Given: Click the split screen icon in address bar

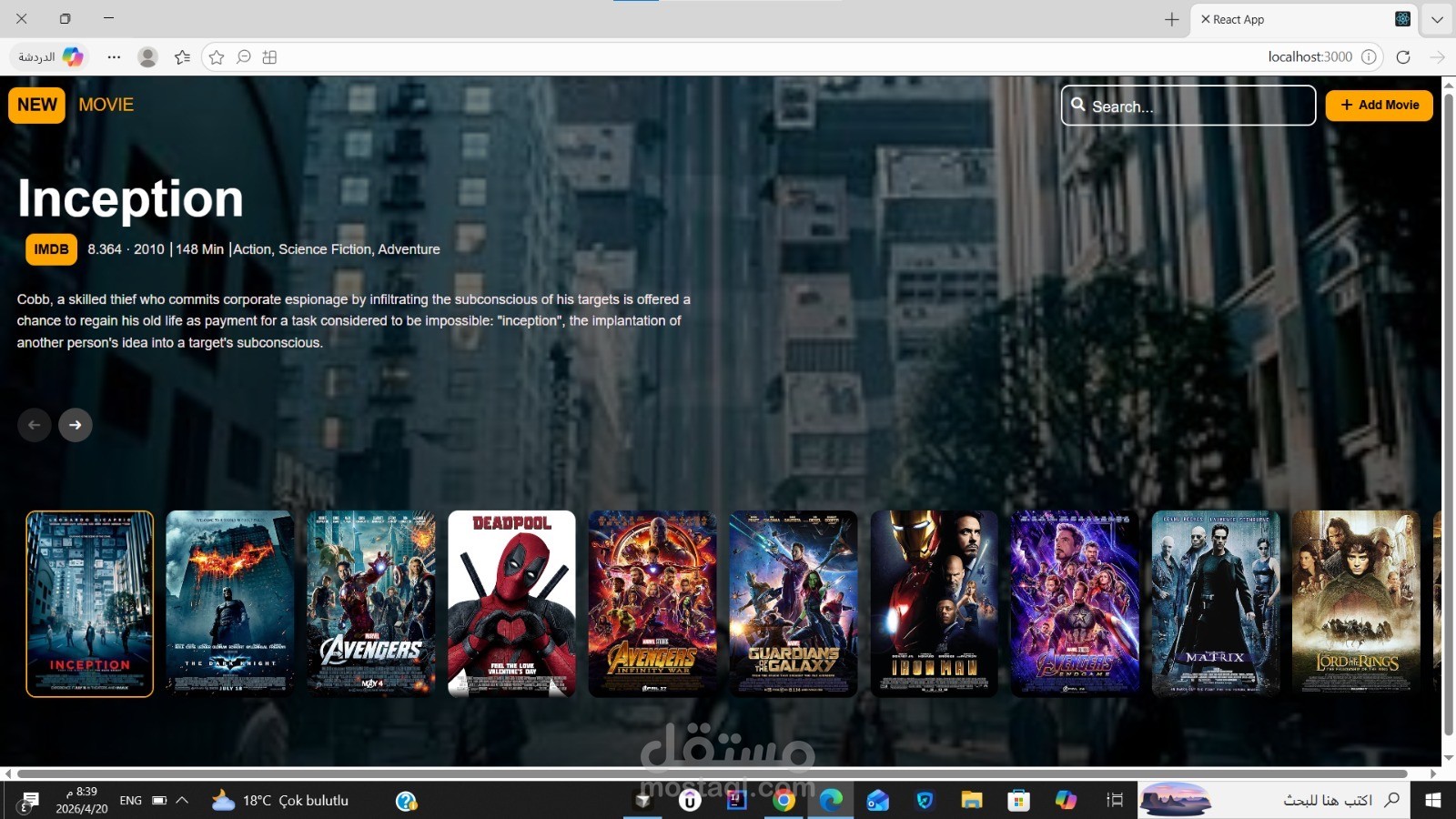Looking at the screenshot, I should (269, 56).
